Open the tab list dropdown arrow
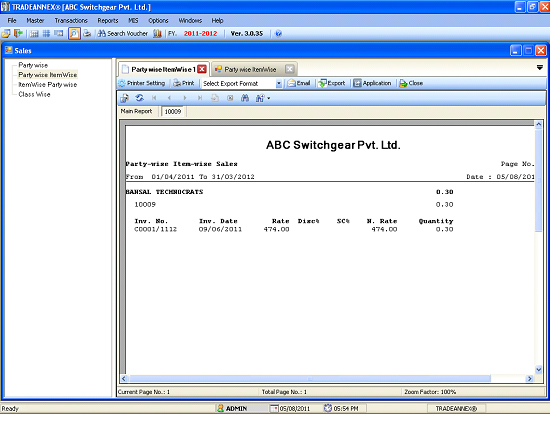This screenshot has height=429, width=550. click(x=540, y=67)
